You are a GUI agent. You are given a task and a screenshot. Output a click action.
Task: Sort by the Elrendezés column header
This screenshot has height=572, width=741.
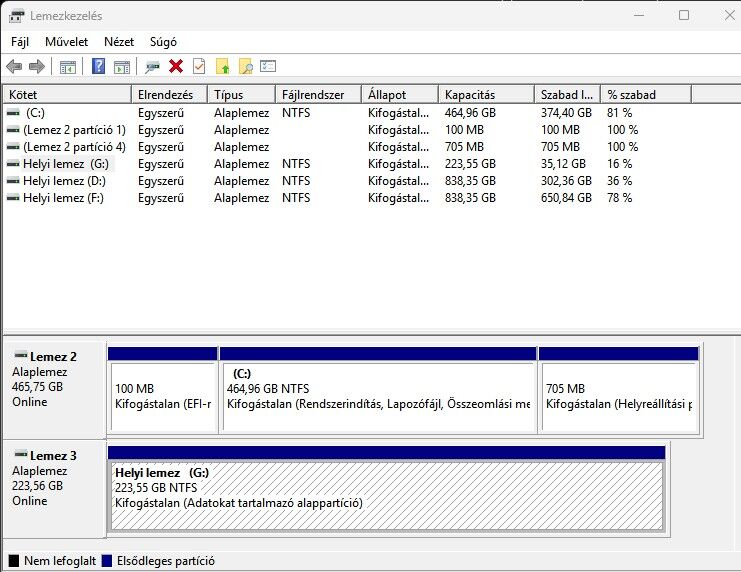(x=169, y=95)
